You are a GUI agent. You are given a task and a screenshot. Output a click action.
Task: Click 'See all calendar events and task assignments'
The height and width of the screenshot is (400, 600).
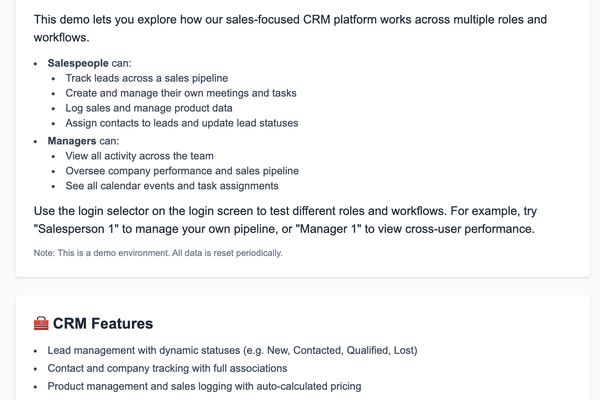[x=172, y=186]
